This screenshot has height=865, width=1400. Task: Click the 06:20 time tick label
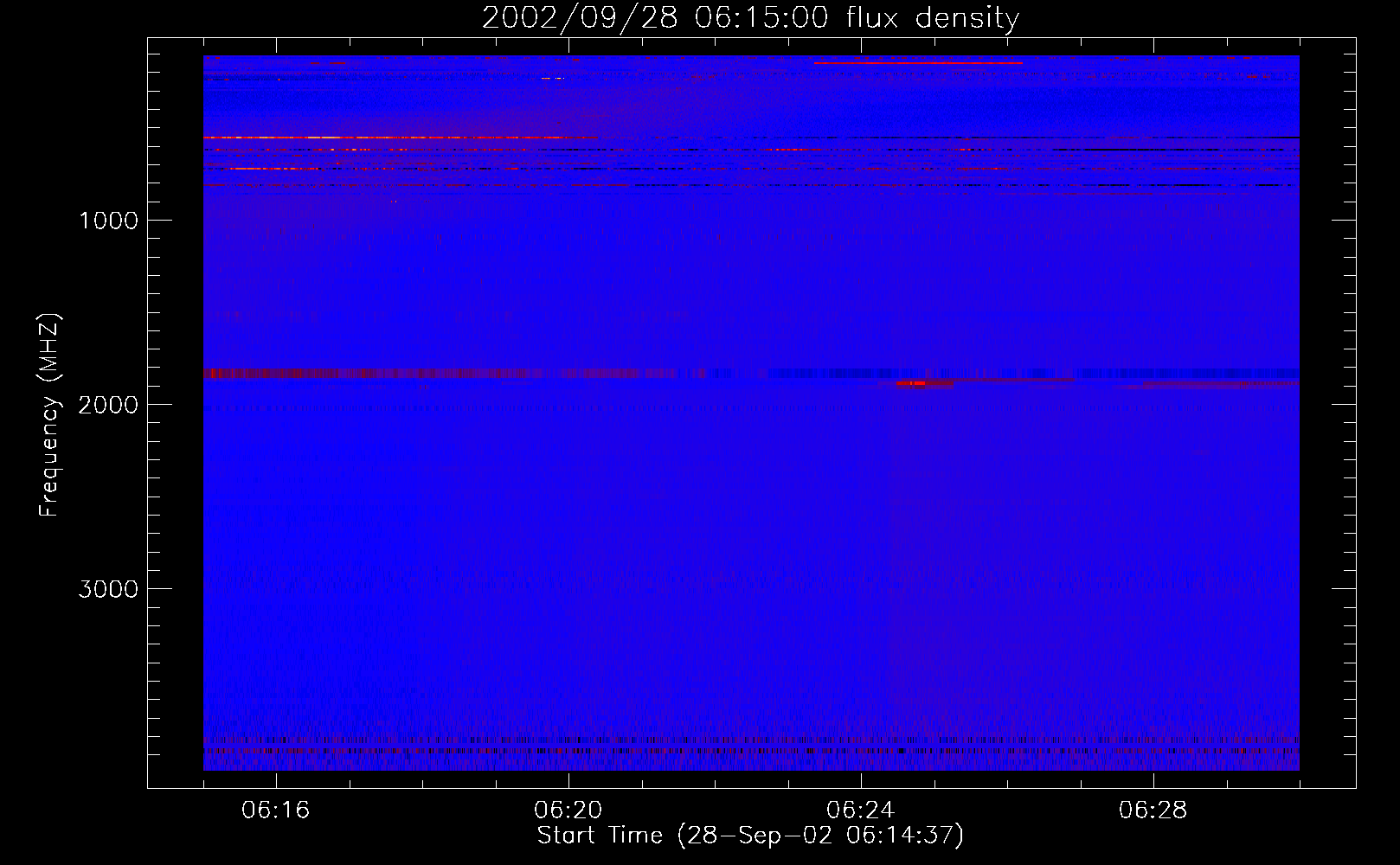[568, 811]
